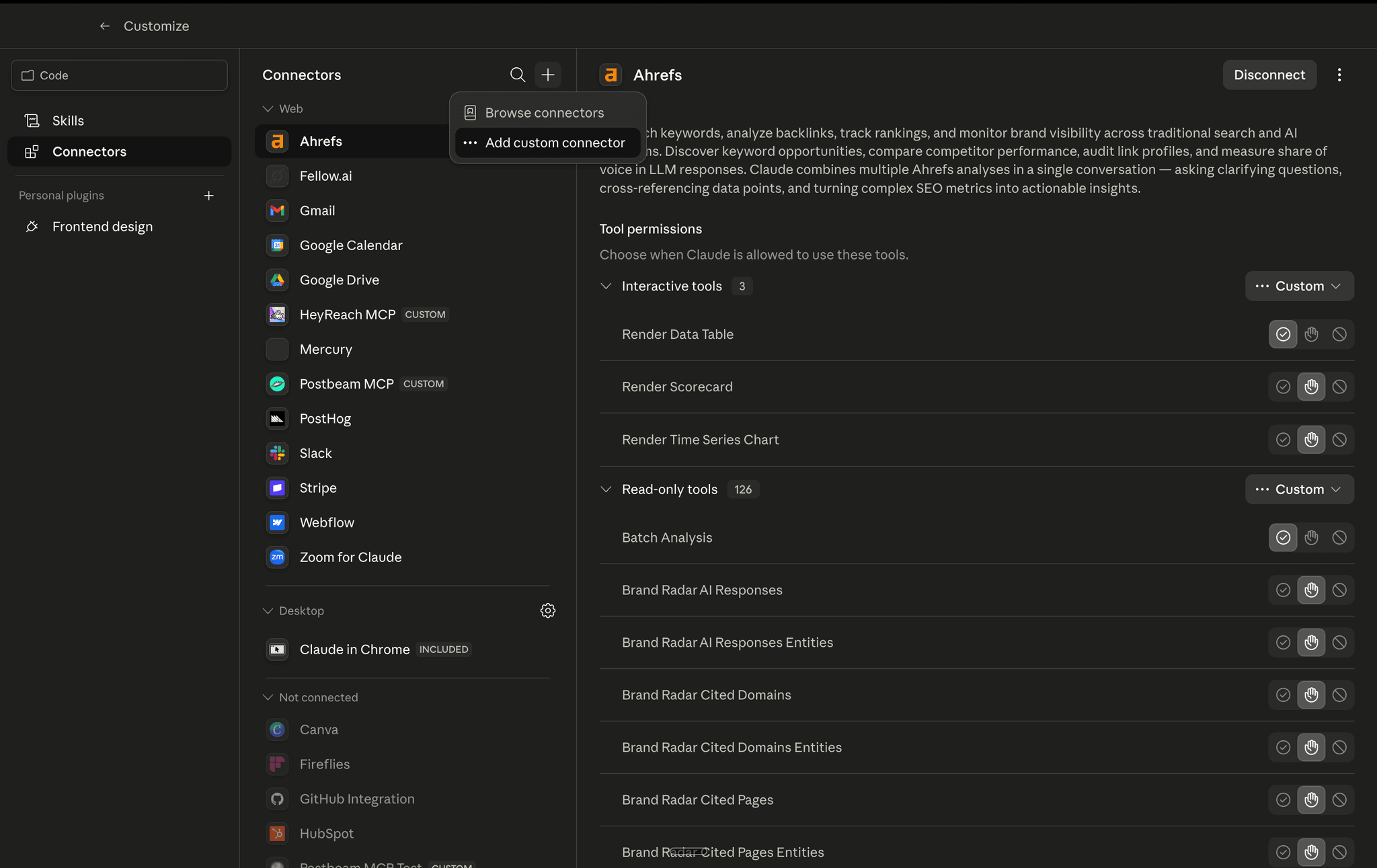The height and width of the screenshot is (868, 1377).
Task: Block Brand Radar Cited Domains tool
Action: (x=1339, y=695)
